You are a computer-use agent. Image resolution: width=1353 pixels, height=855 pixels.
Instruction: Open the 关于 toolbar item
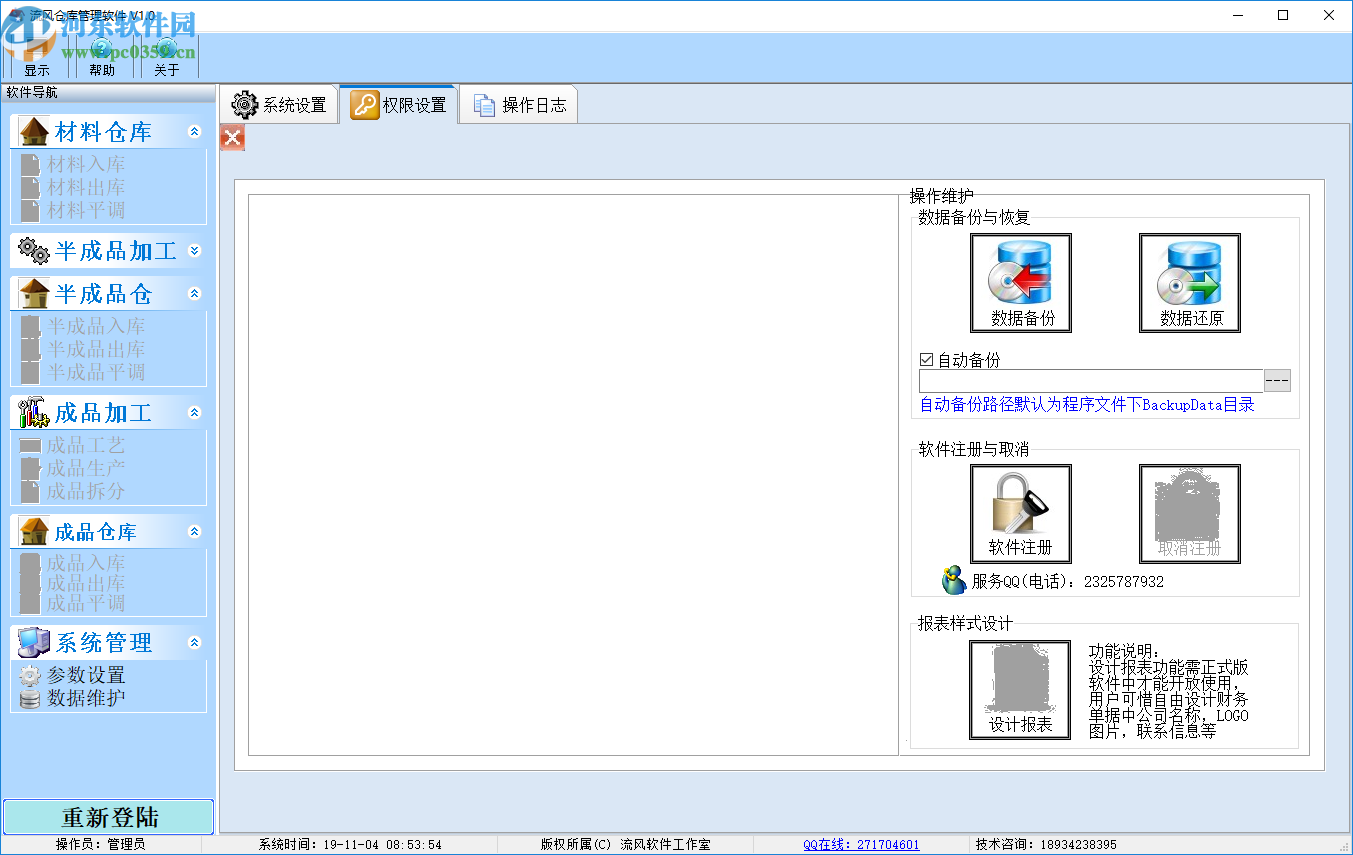point(167,57)
